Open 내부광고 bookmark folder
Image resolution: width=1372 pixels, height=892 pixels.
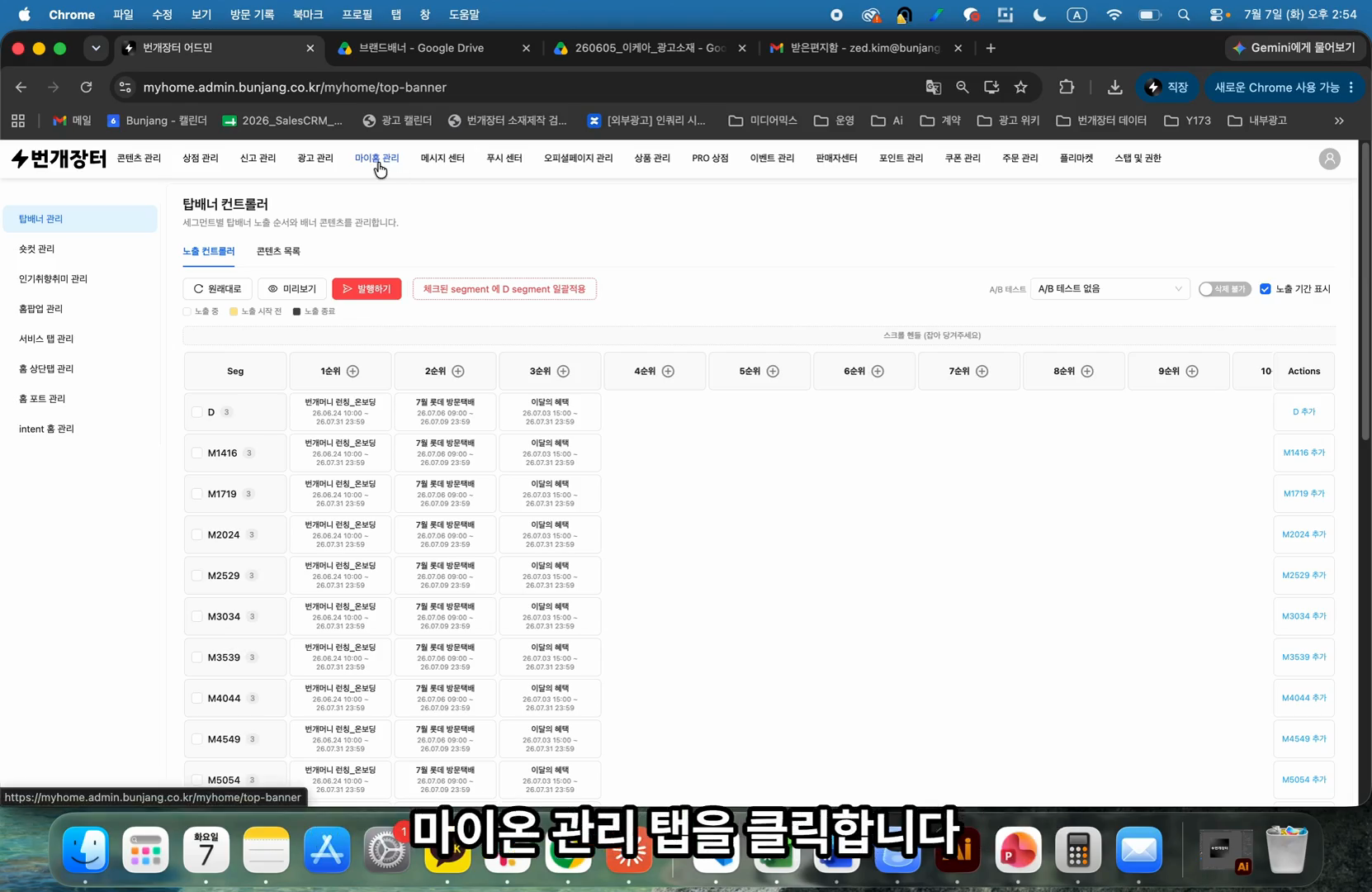[x=1257, y=121]
